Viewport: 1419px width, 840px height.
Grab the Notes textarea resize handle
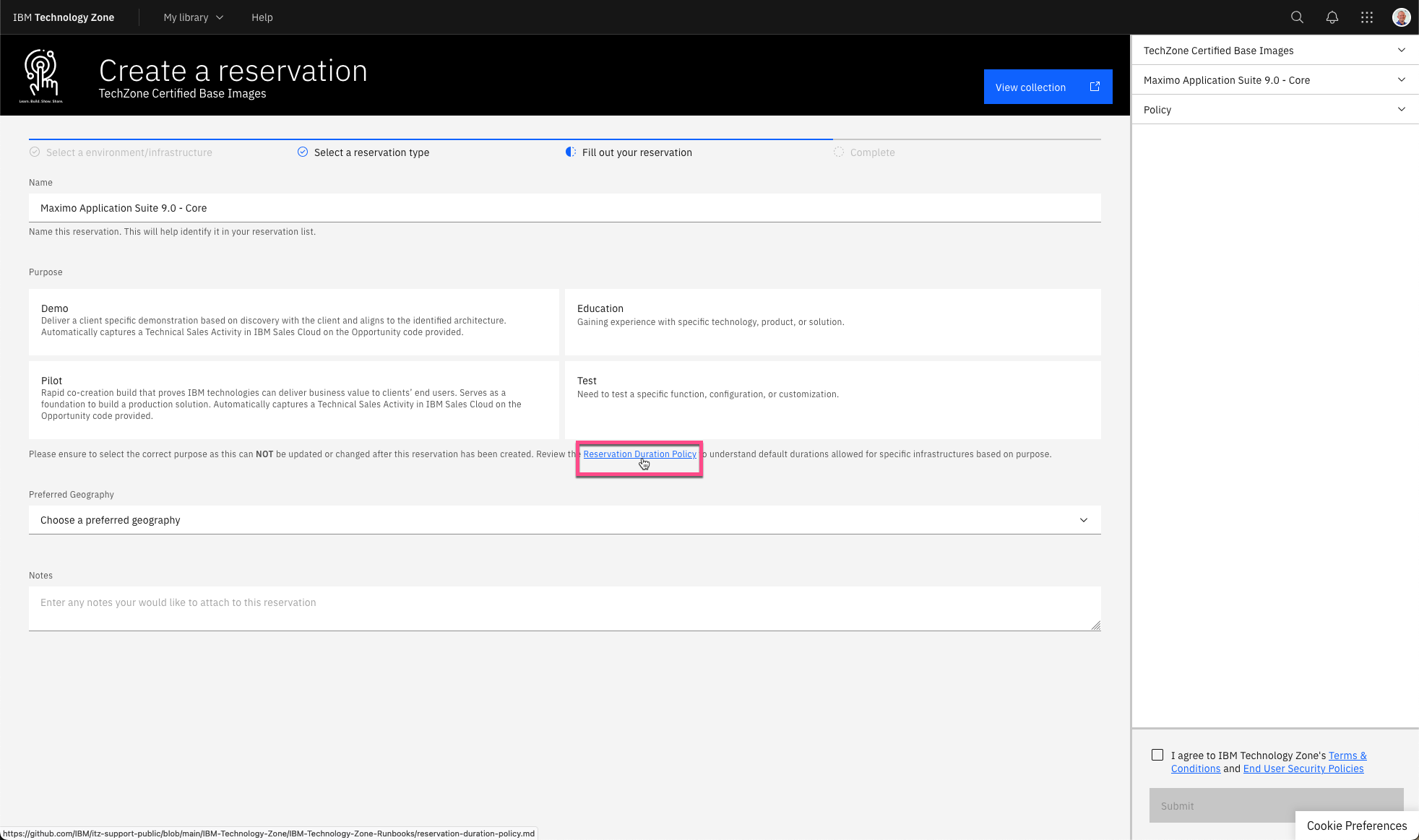pyautogui.click(x=1095, y=625)
